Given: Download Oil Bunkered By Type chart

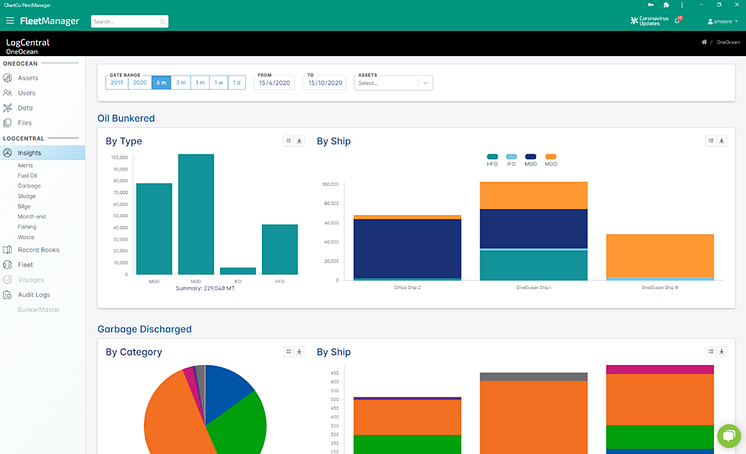Looking at the screenshot, I should coord(299,140).
